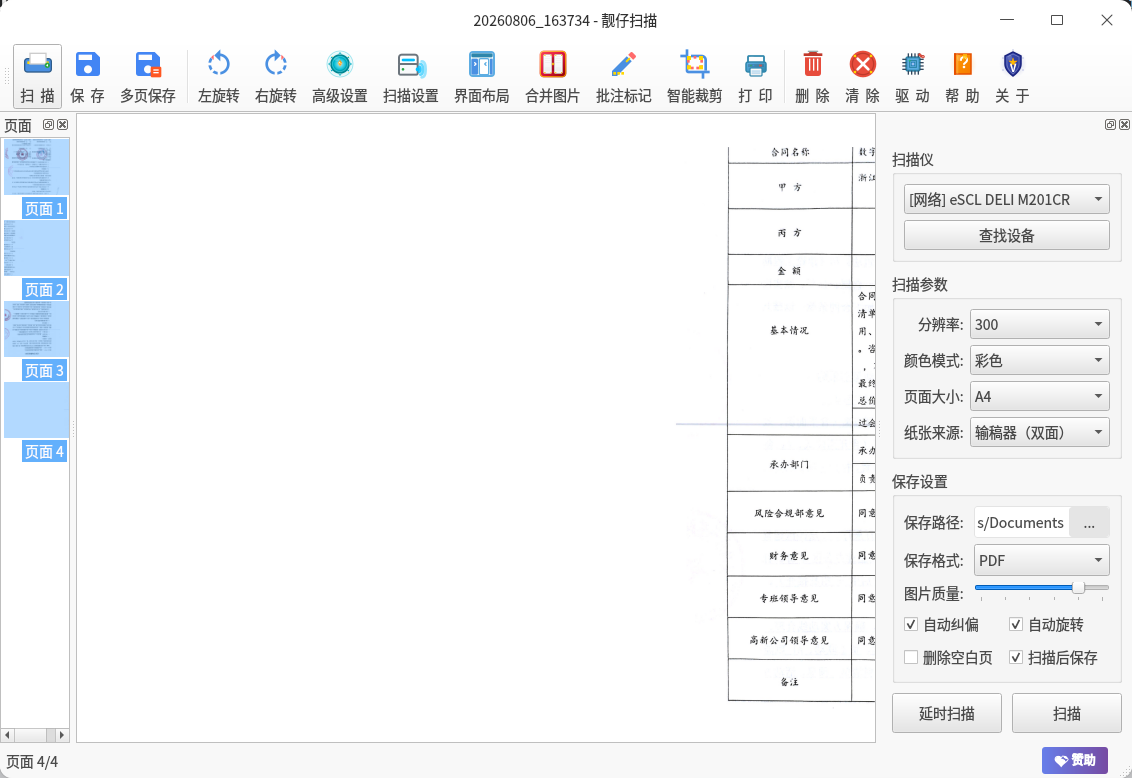Rotate page with 右旋转 icon
This screenshot has width=1132, height=778.
tap(276, 76)
